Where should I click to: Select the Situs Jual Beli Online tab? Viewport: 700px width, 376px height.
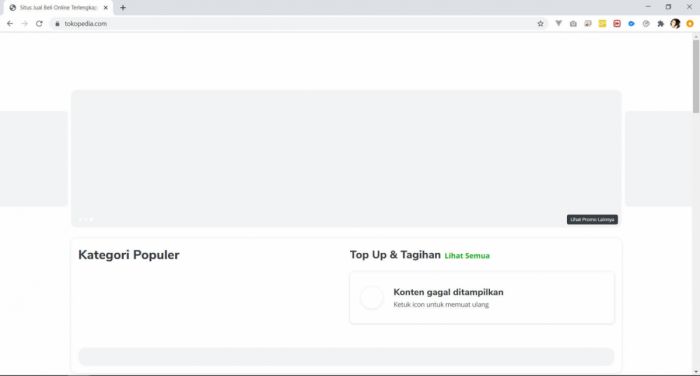tap(58, 8)
